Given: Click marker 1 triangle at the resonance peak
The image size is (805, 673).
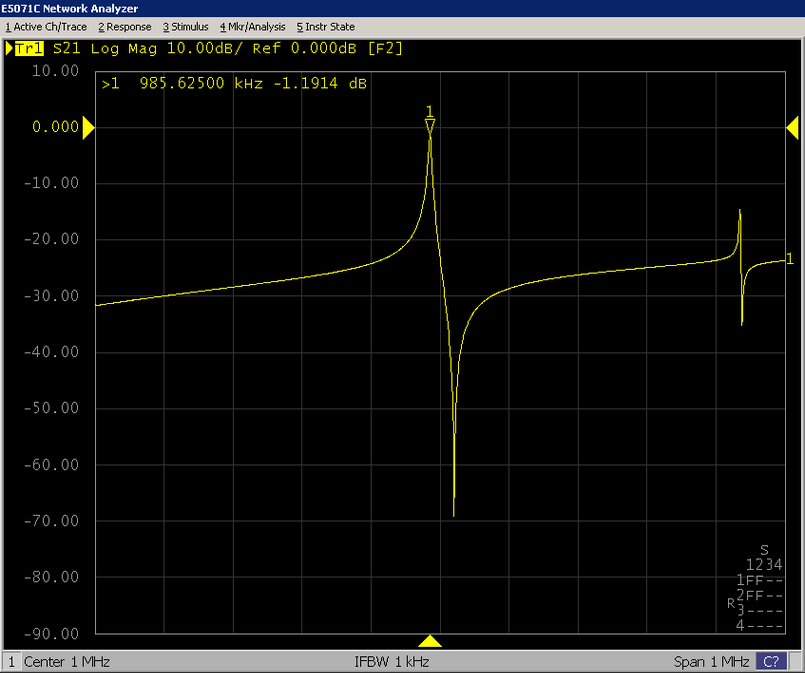Looking at the screenshot, I should click(430, 126).
